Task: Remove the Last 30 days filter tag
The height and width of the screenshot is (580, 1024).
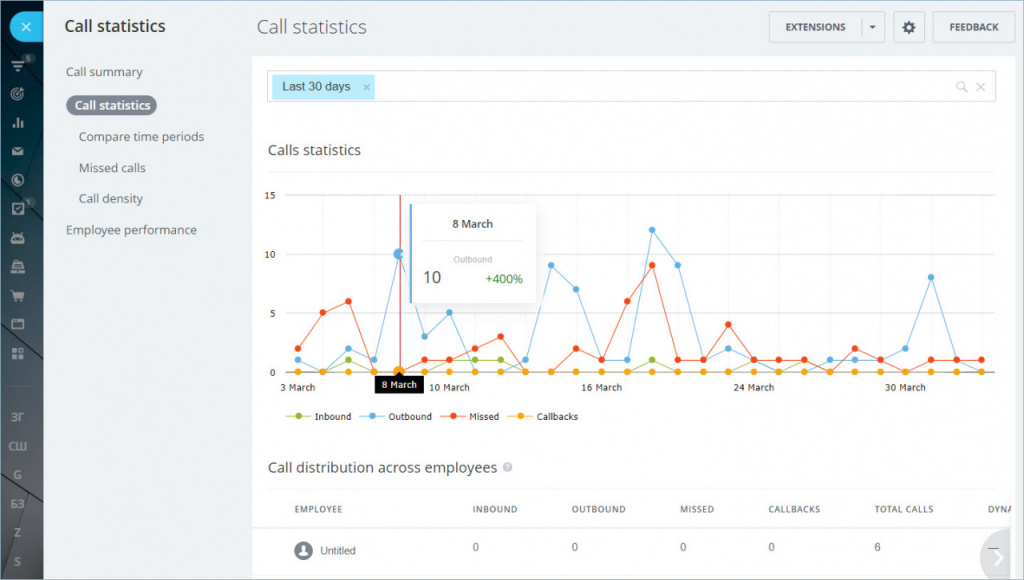Action: point(367,87)
